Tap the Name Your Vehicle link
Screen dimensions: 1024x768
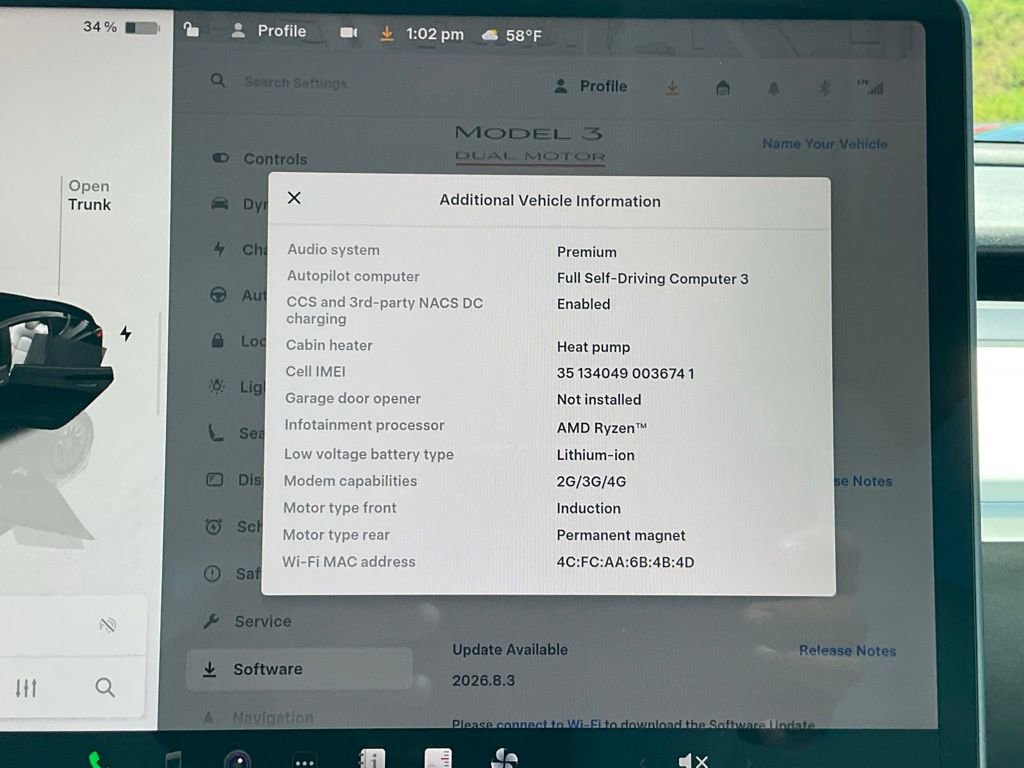[x=824, y=144]
